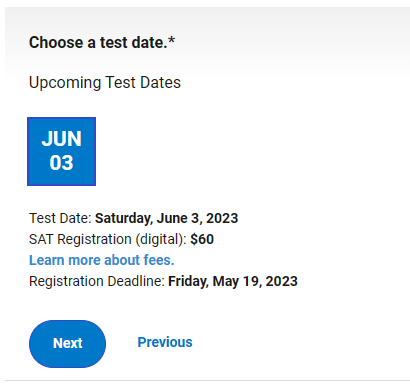Click the date Saturday, June 3, 2023
The width and height of the screenshot is (410, 384).
pyautogui.click(x=167, y=218)
